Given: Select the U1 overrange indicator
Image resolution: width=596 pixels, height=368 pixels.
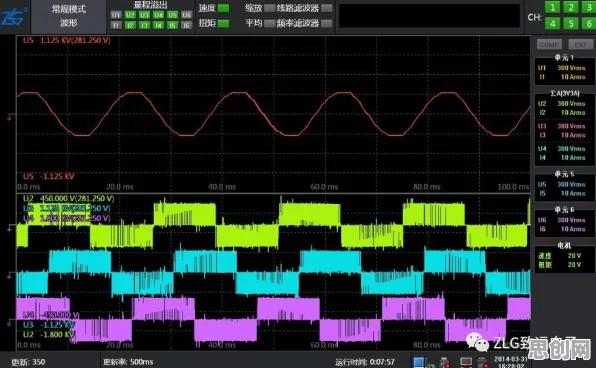Looking at the screenshot, I should 116,15.
